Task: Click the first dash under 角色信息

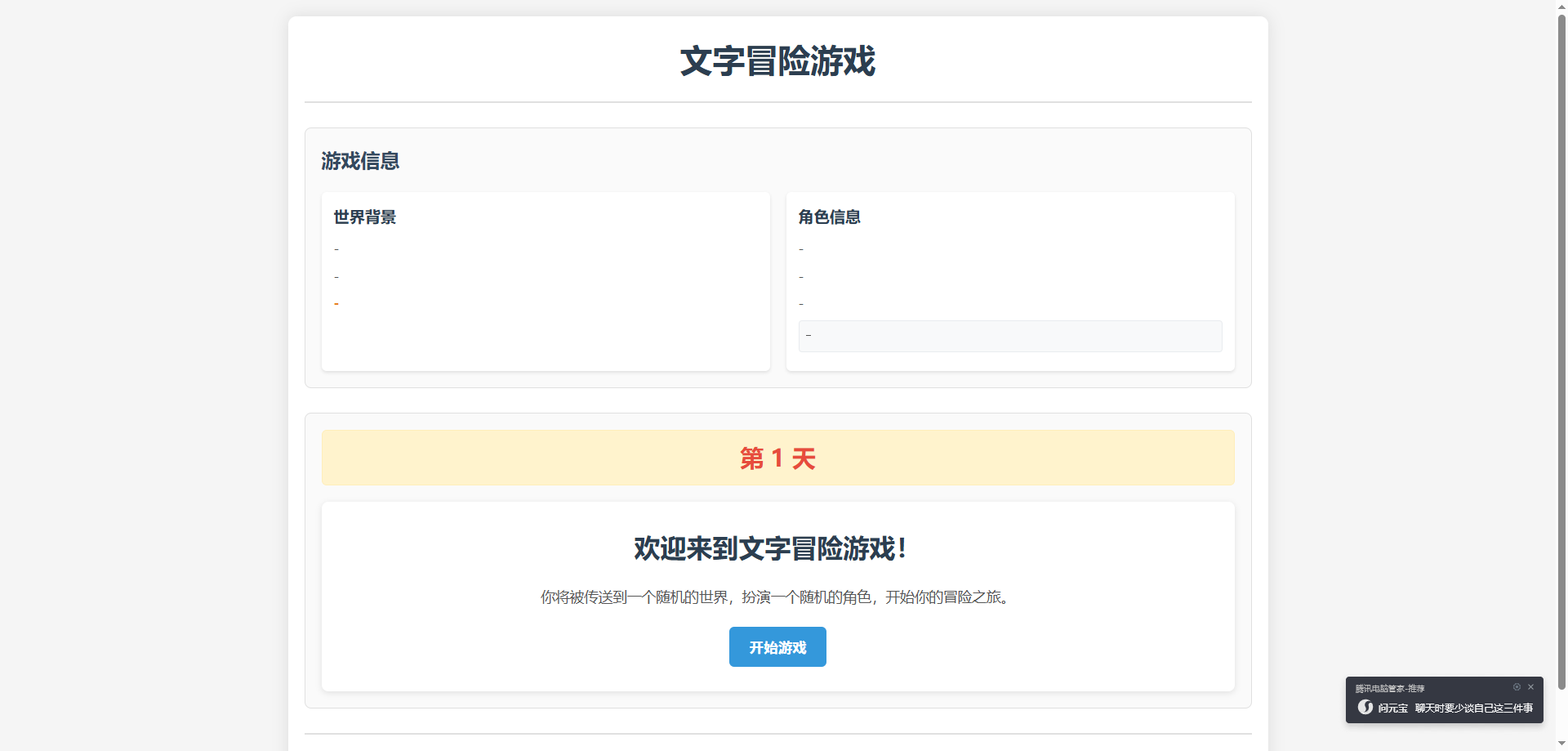Action: point(801,249)
